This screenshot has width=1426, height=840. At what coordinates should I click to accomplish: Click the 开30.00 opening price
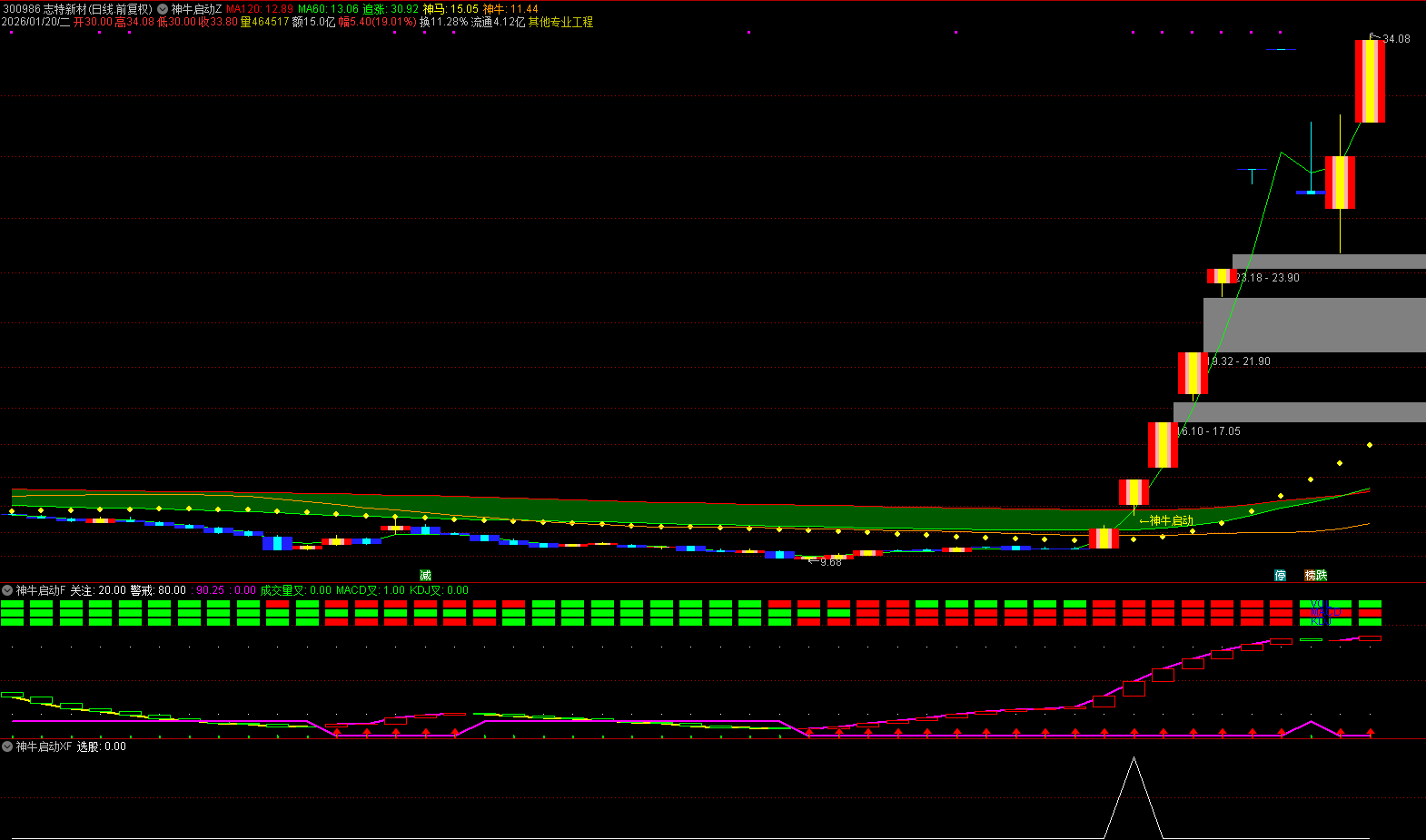tap(94, 22)
